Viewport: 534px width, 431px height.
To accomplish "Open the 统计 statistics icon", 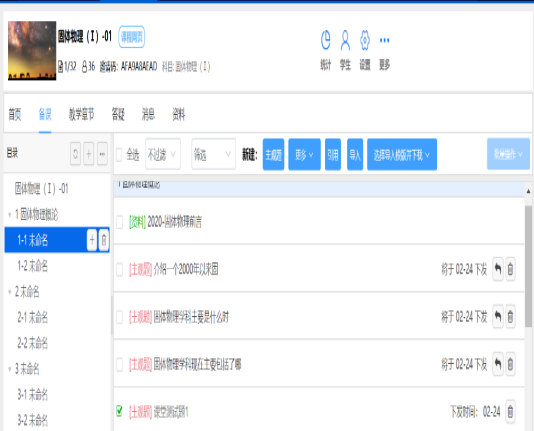I will pyautogui.click(x=326, y=40).
